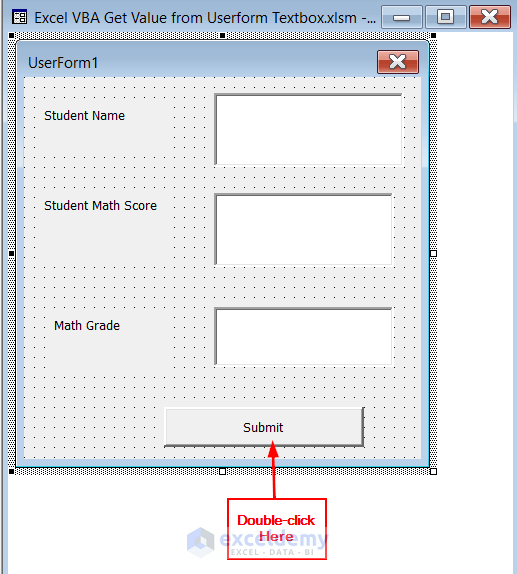Select the Student Math Score label
The width and height of the screenshot is (517, 574).
tap(100, 206)
